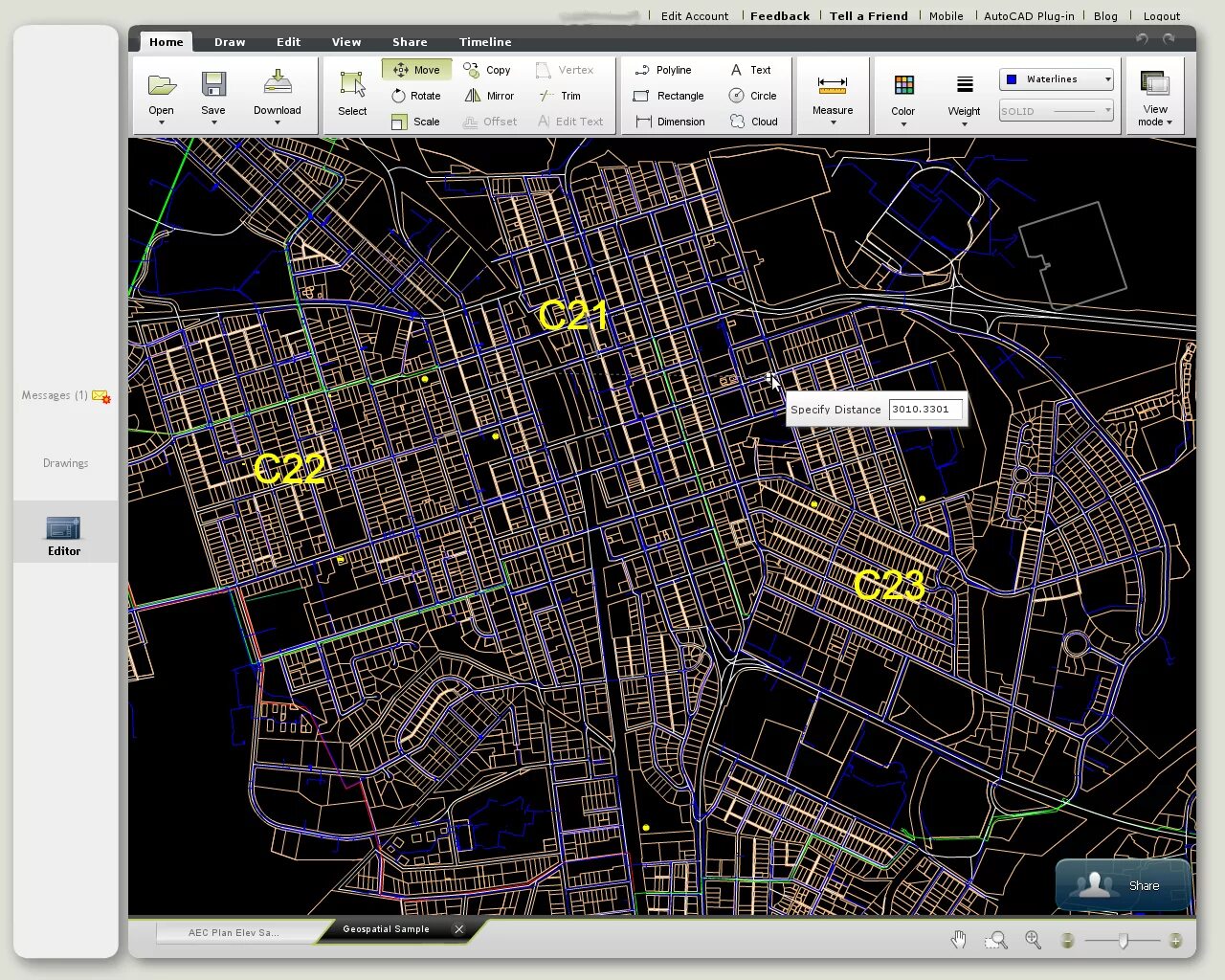Open the Color palette picker

(903, 97)
